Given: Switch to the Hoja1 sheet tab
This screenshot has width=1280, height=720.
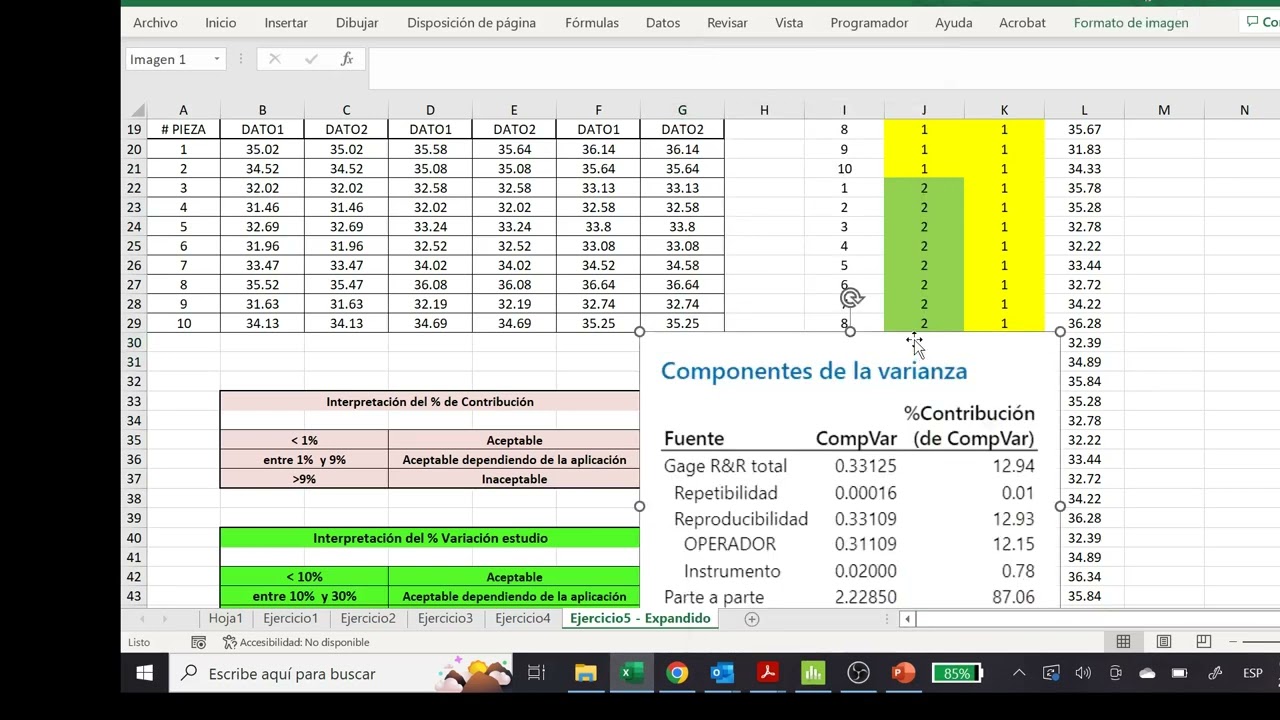Looking at the screenshot, I should (226, 618).
